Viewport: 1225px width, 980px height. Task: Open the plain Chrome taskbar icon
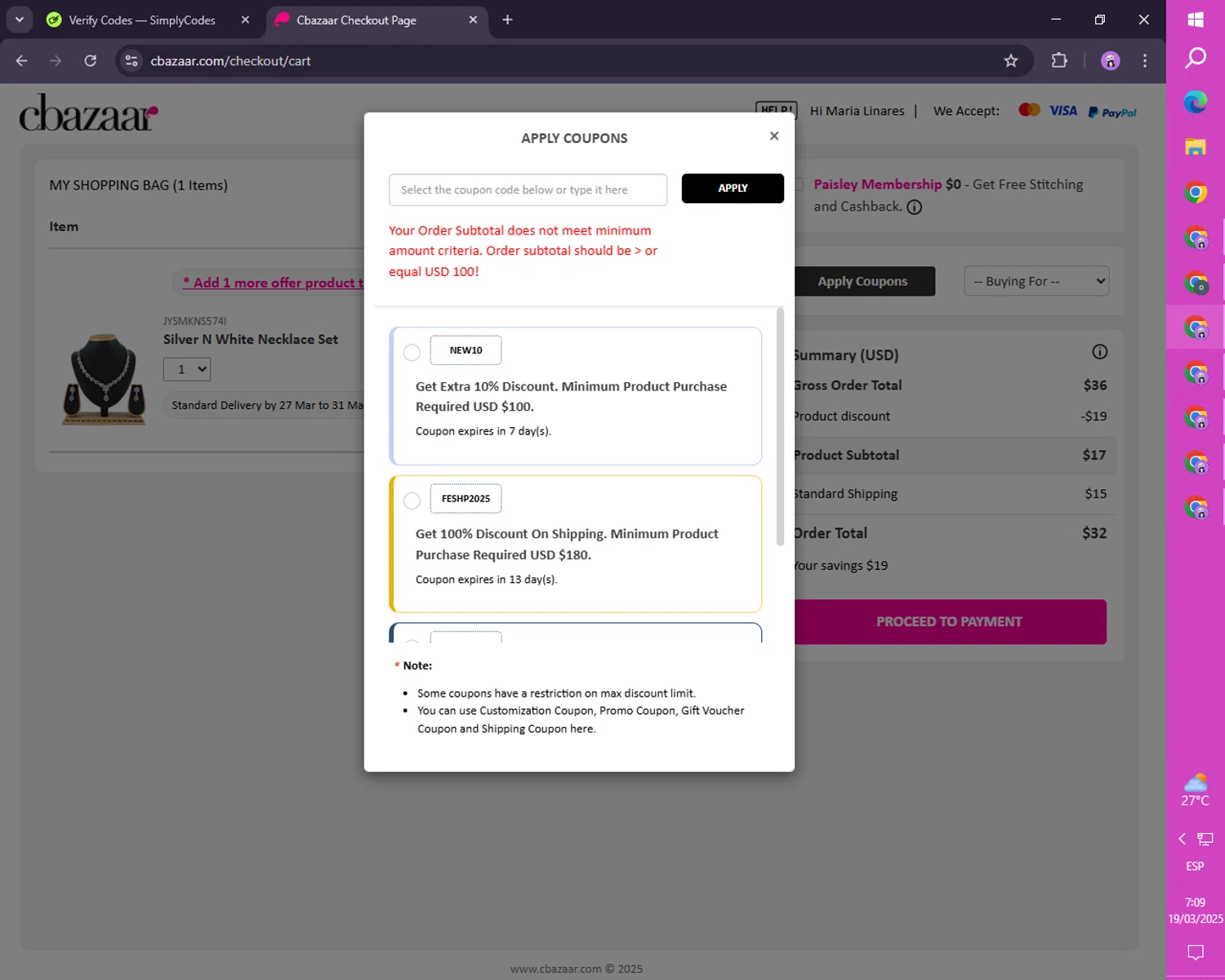(x=1196, y=193)
